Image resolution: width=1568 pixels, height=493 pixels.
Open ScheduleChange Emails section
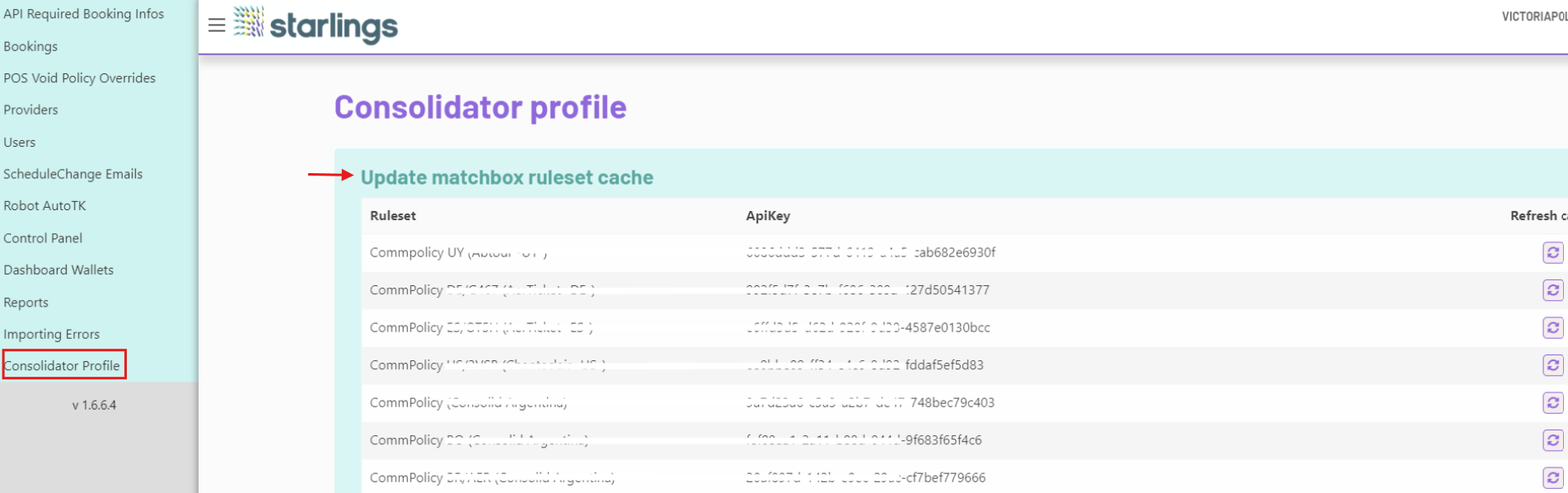(73, 174)
